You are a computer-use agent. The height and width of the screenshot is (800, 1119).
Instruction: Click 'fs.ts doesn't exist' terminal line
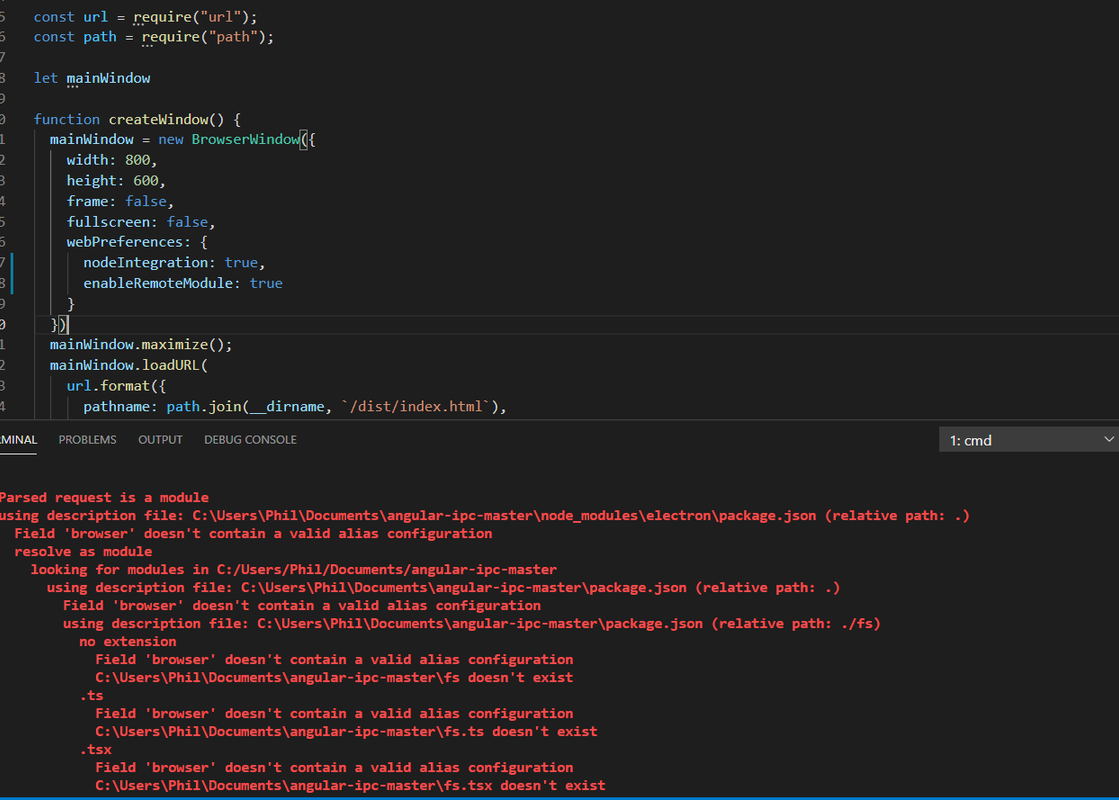(x=346, y=731)
